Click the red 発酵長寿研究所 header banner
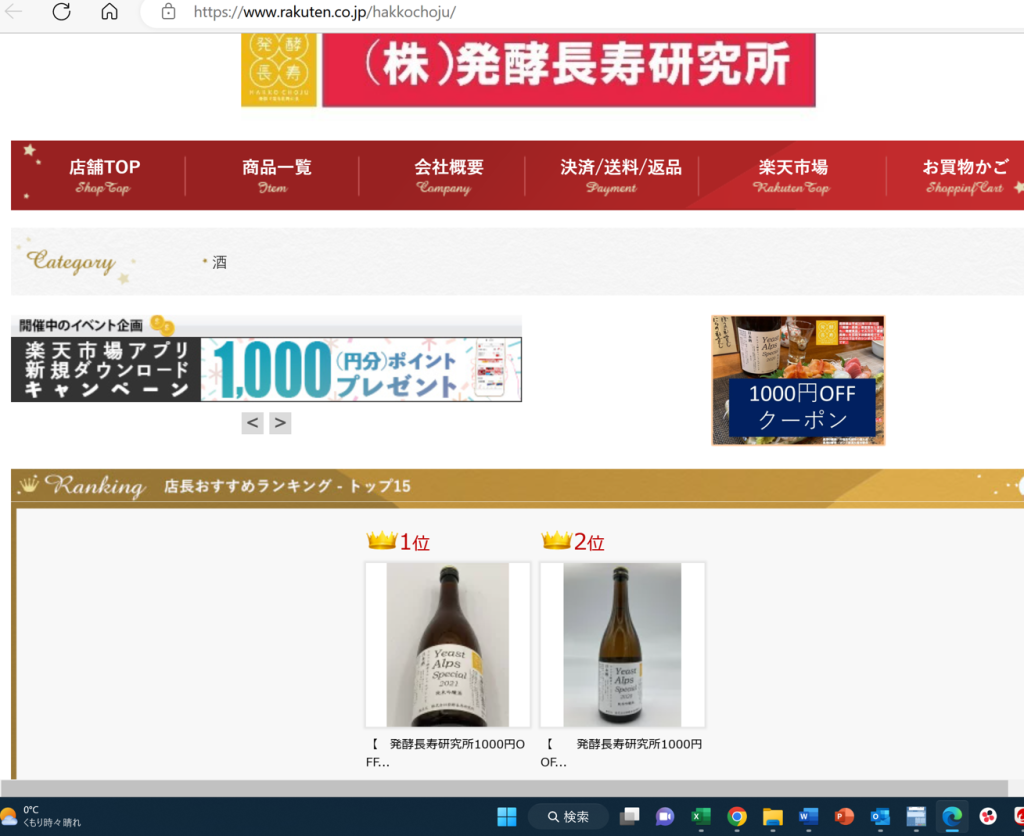1024x836 pixels. click(569, 70)
